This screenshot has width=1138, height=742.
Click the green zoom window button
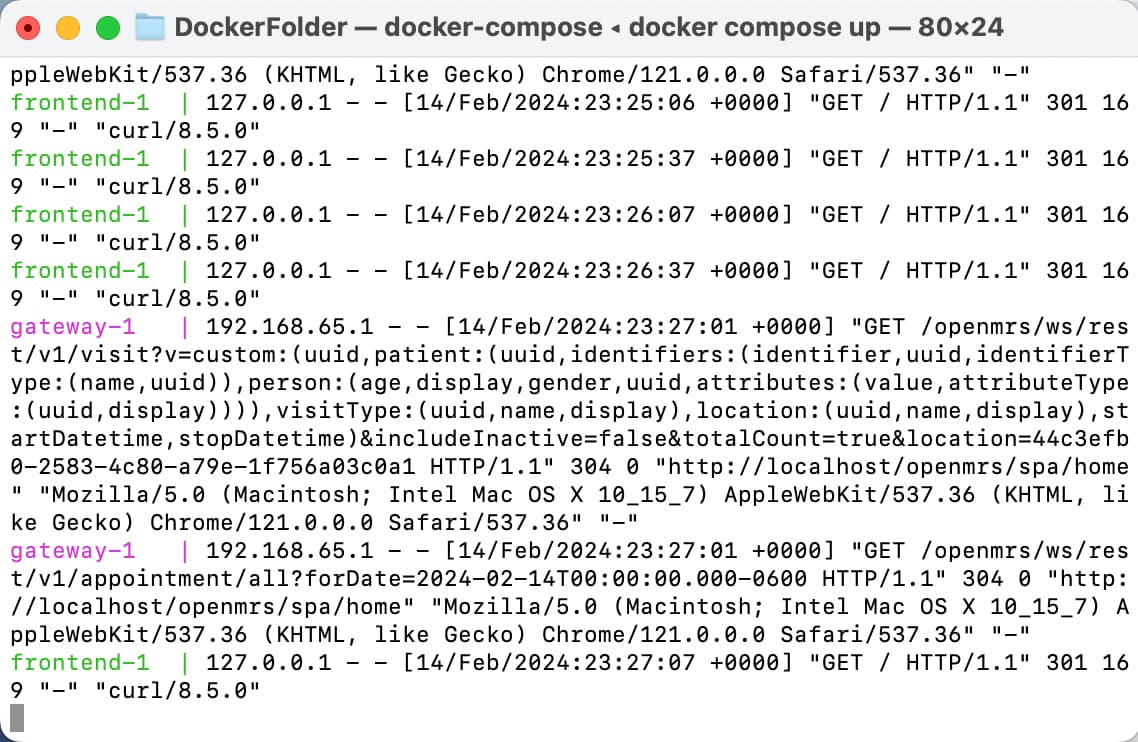pyautogui.click(x=108, y=28)
